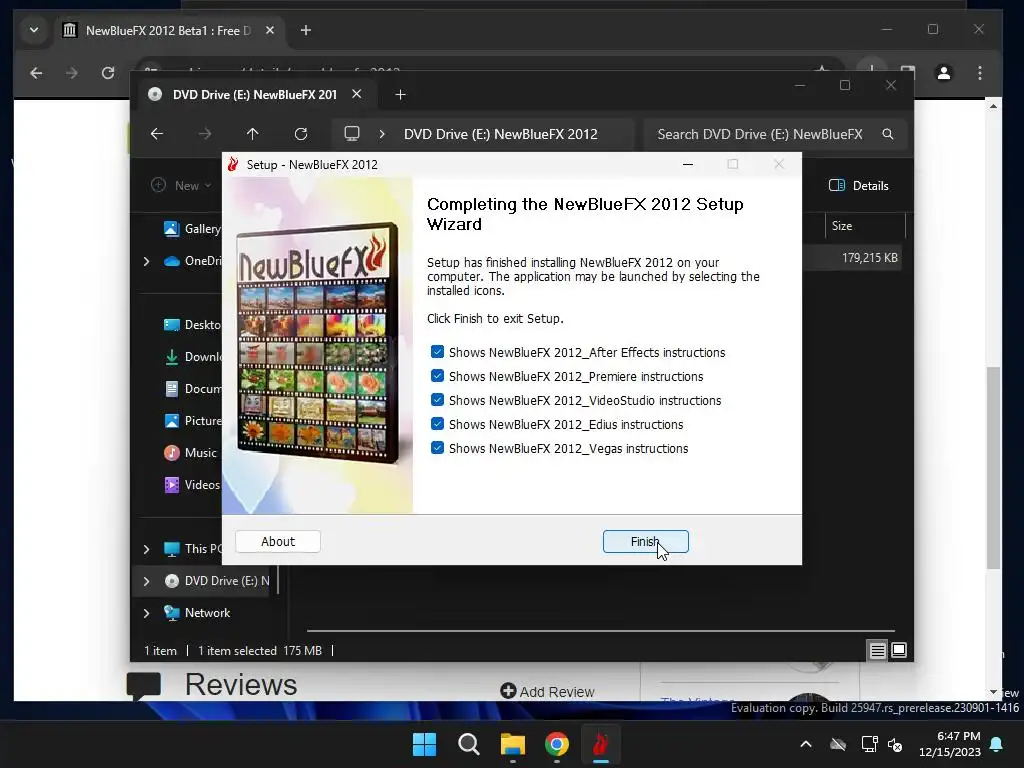
Task: Expand the This PC tree node
Action: 146,549
